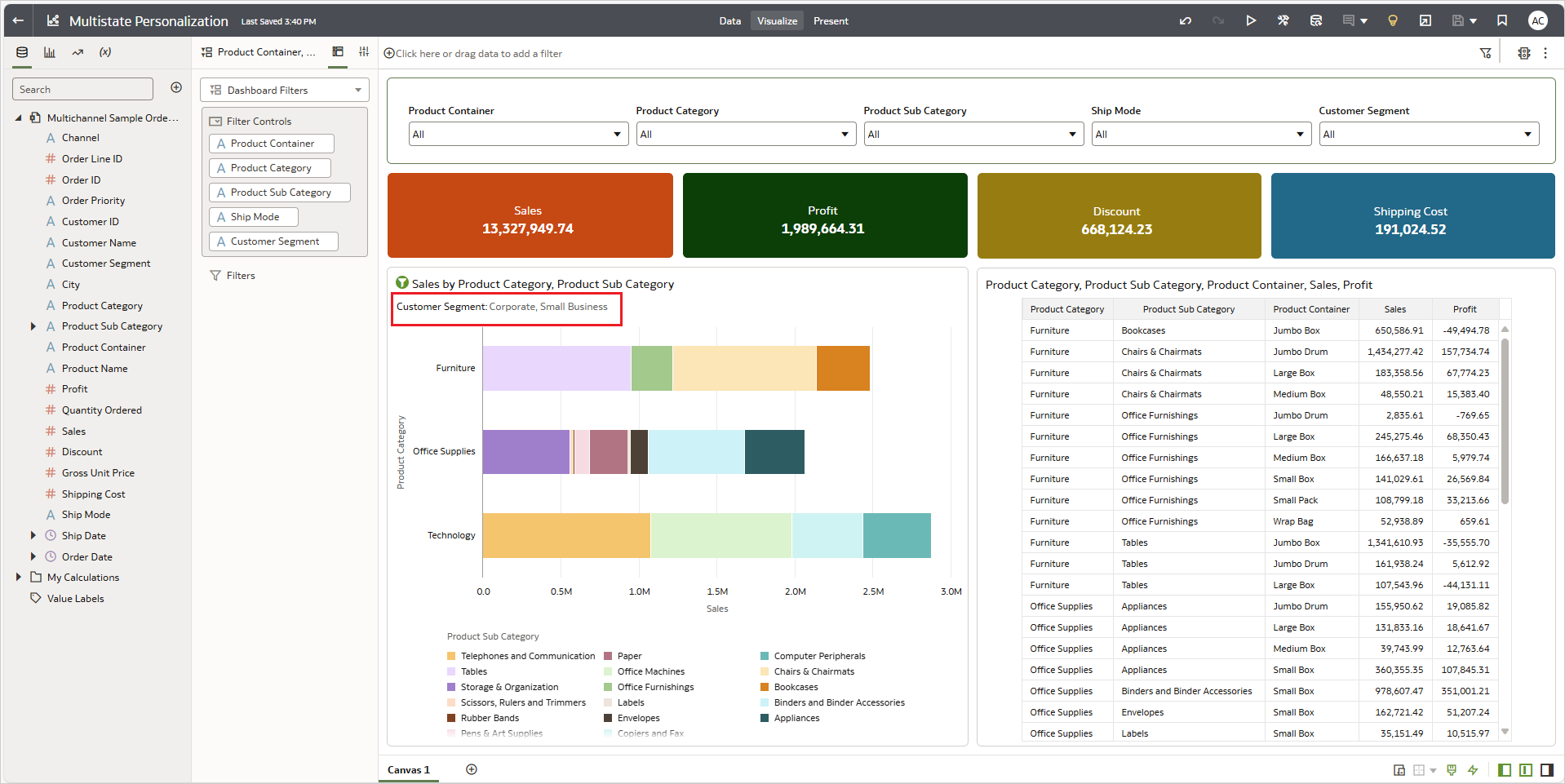
Task: Click the data panel Search field
Action: click(x=82, y=90)
